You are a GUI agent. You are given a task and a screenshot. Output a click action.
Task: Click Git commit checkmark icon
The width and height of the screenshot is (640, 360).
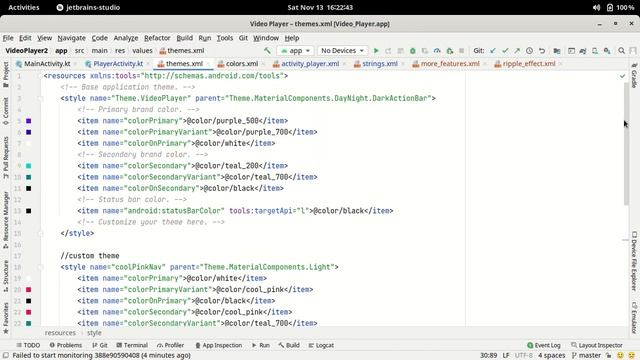click(x=505, y=51)
